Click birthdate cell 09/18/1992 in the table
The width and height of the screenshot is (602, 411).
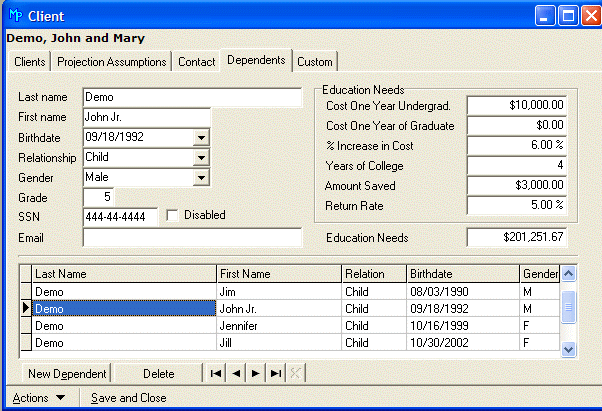point(463,309)
